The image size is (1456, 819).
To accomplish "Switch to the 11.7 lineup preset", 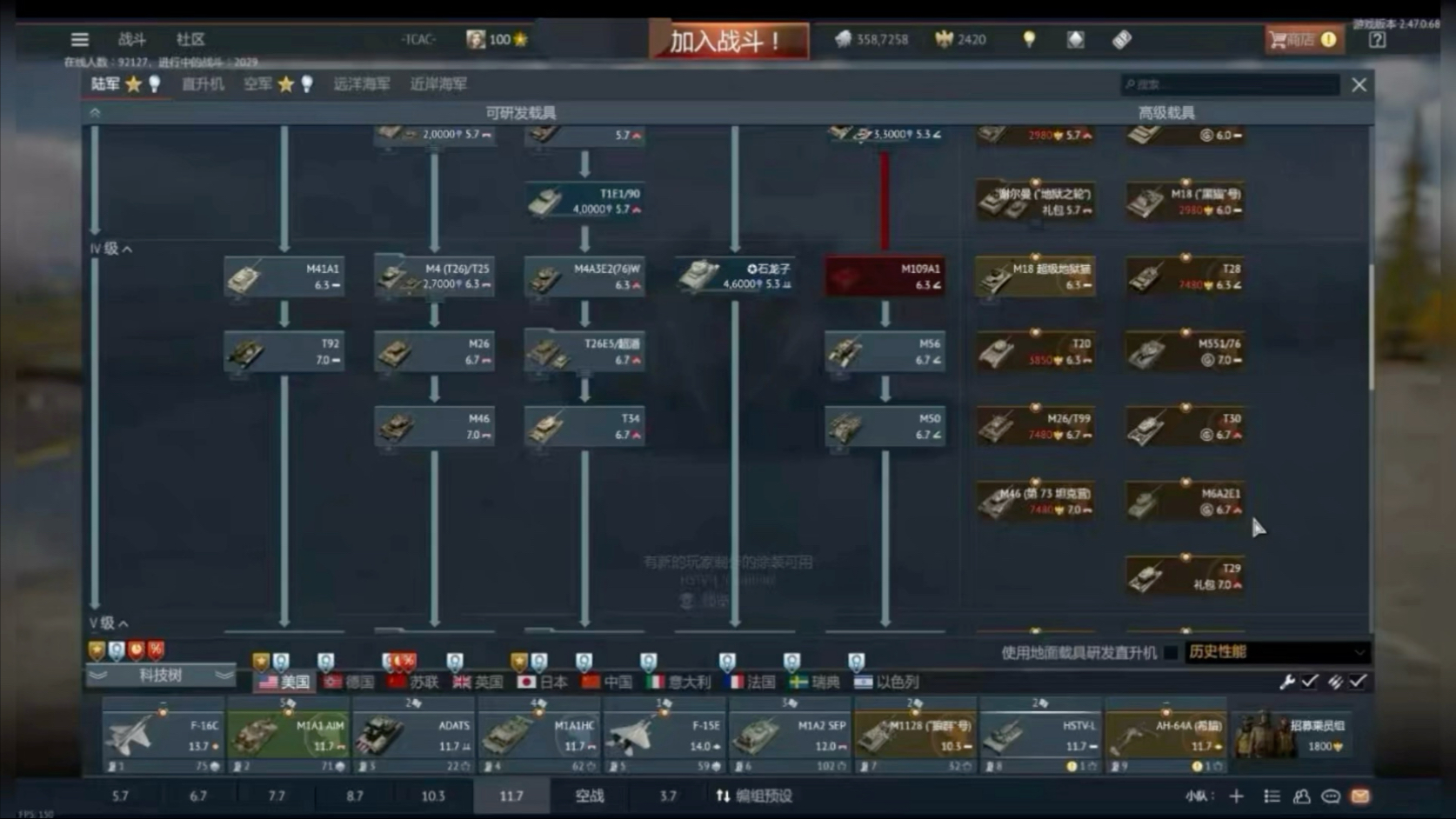I will (x=511, y=796).
